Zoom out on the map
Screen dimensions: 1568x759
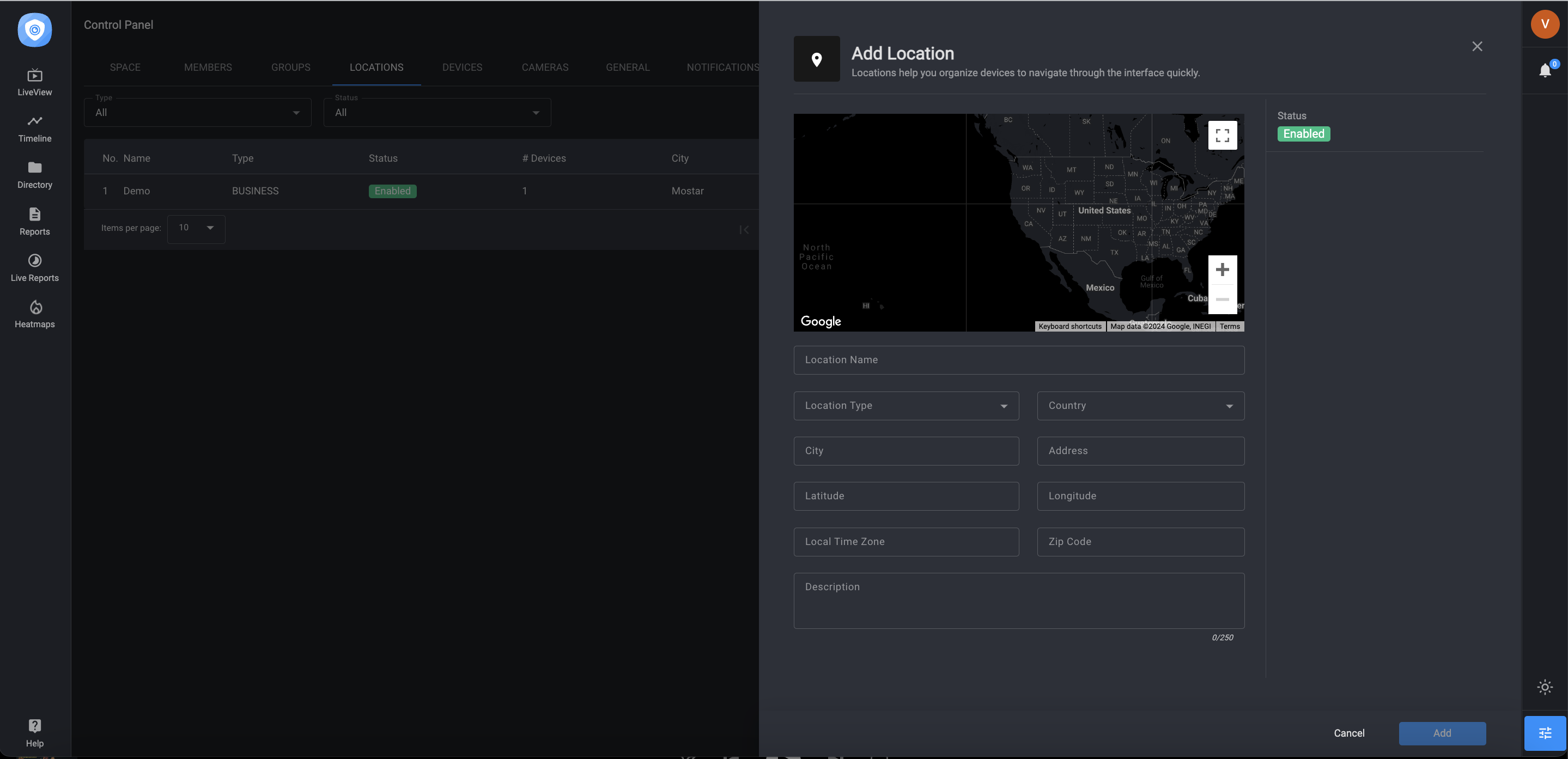point(1222,299)
